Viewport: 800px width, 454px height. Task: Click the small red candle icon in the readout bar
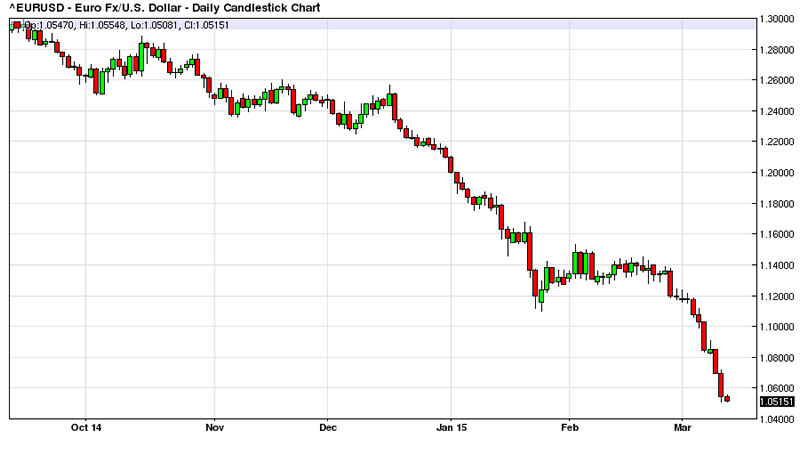[17, 25]
